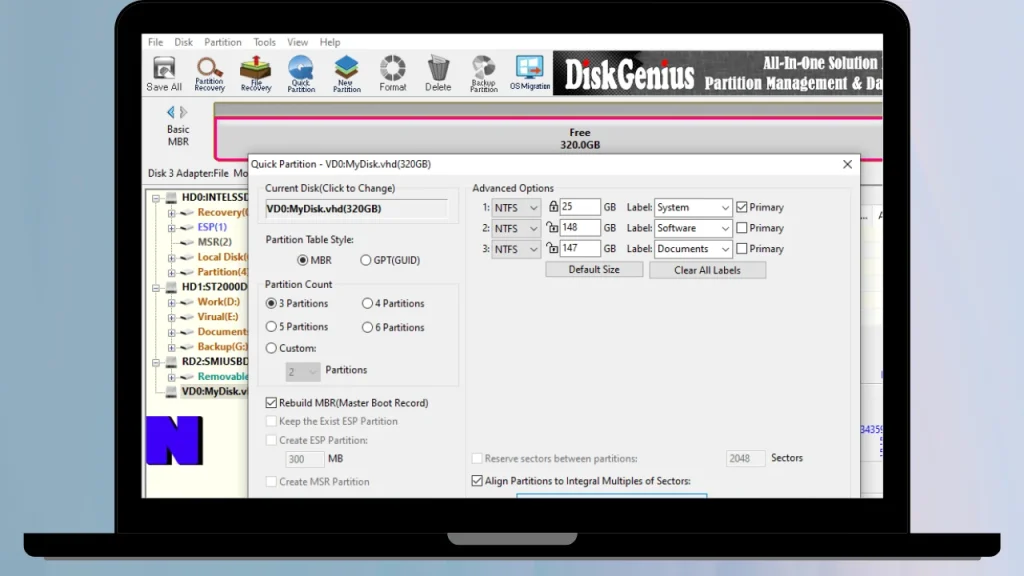
Task: Toggle the size lock icon for partition 3
Action: pyautogui.click(x=552, y=249)
